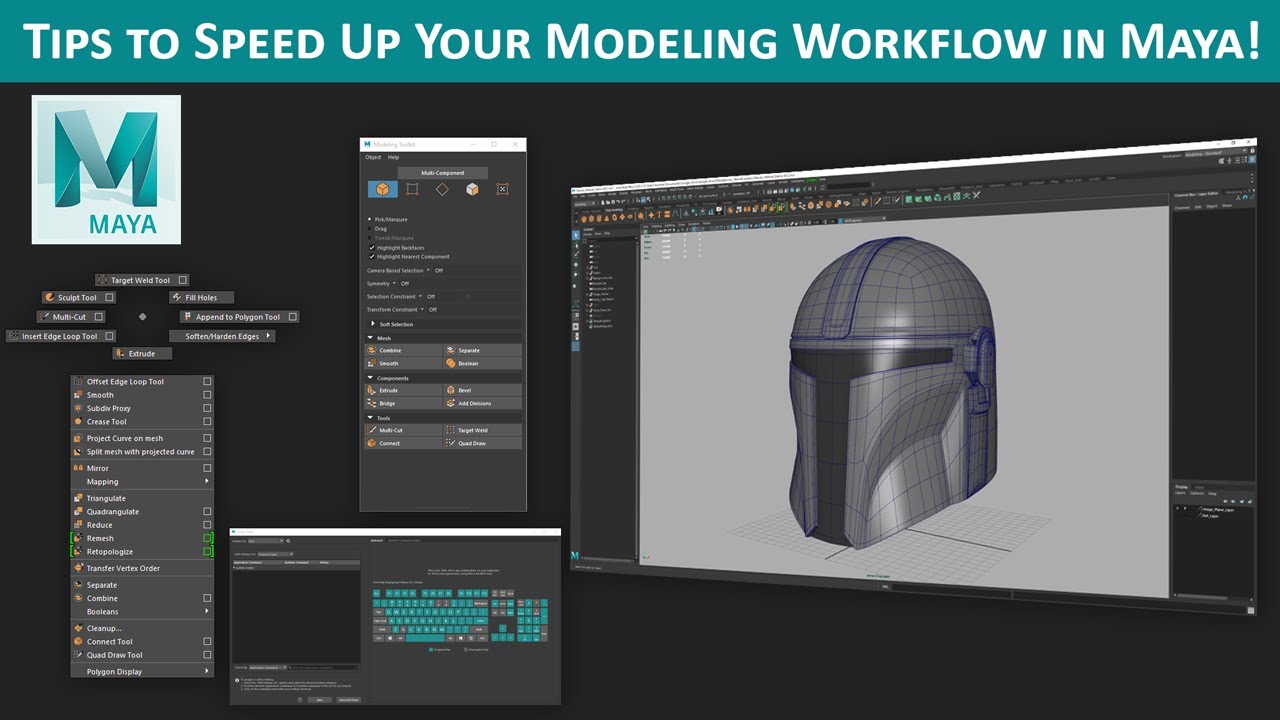Image resolution: width=1280 pixels, height=720 pixels.
Task: Click Combine button in Modeling Toolkit Mesh section
Action: pos(403,351)
